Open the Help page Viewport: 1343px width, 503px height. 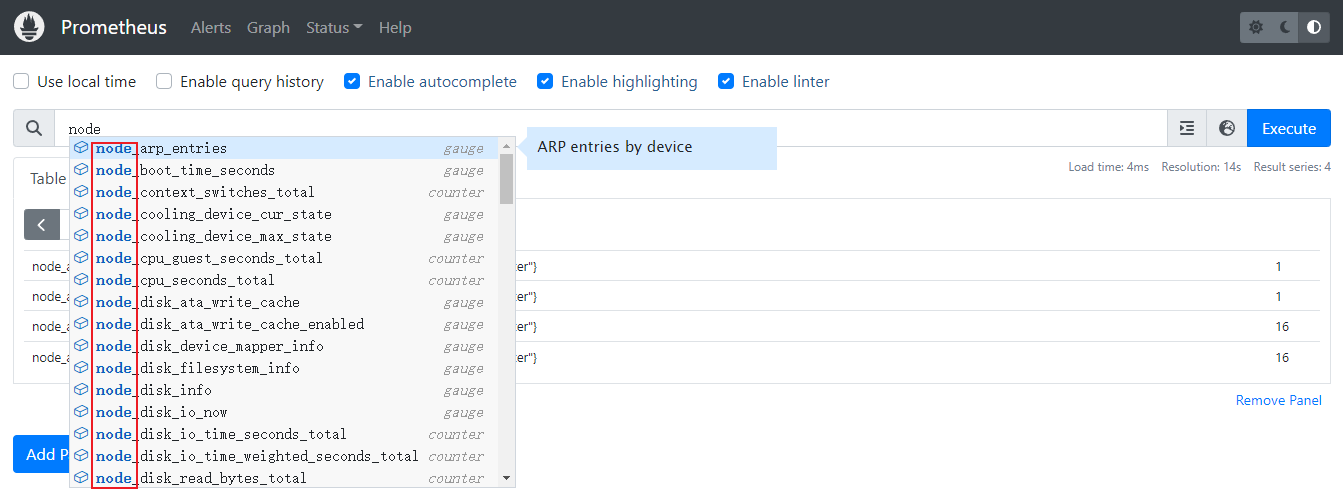[395, 27]
